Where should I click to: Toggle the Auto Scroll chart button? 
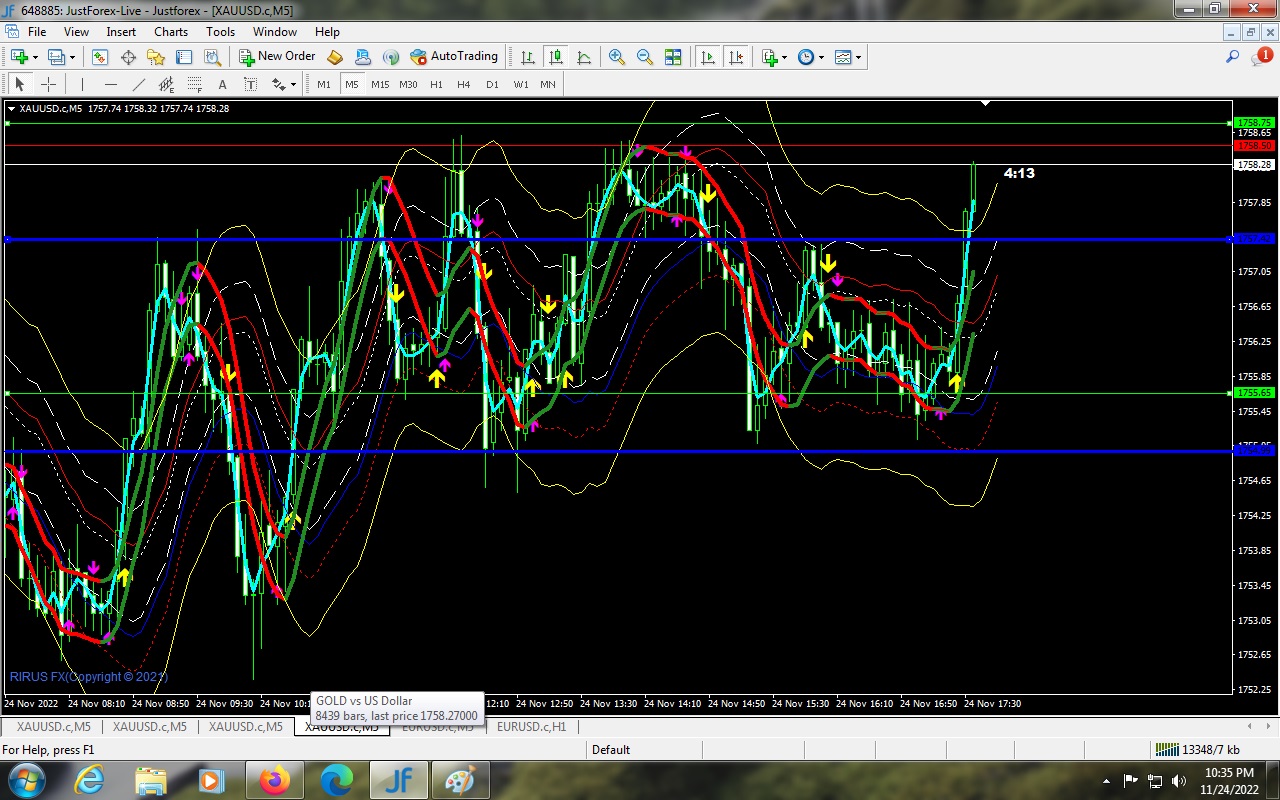pyautogui.click(x=708, y=57)
